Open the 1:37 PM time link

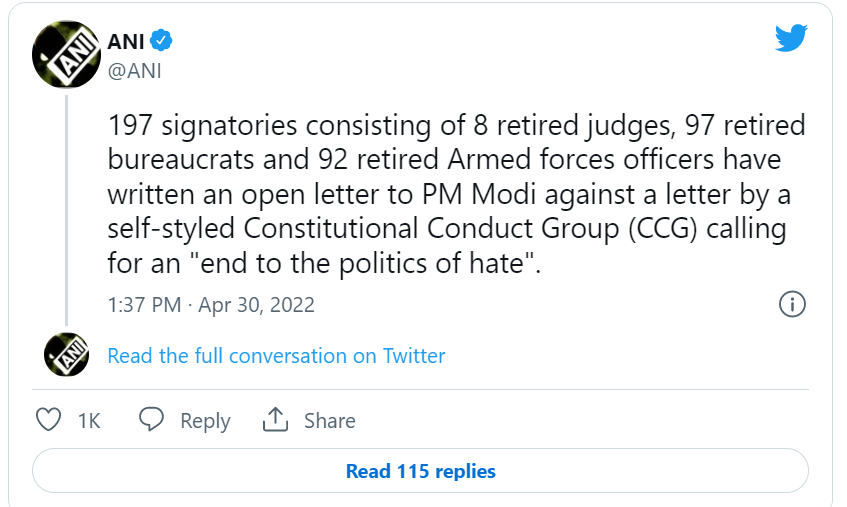point(143,305)
